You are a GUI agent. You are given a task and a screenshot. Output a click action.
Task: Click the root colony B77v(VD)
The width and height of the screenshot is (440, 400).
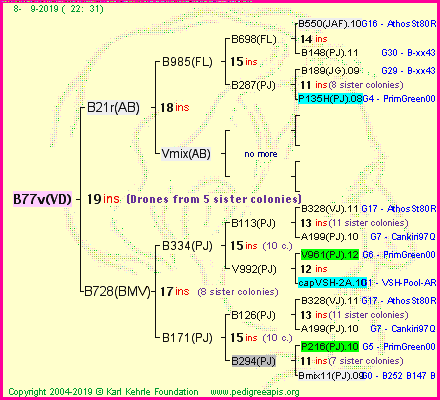42,199
